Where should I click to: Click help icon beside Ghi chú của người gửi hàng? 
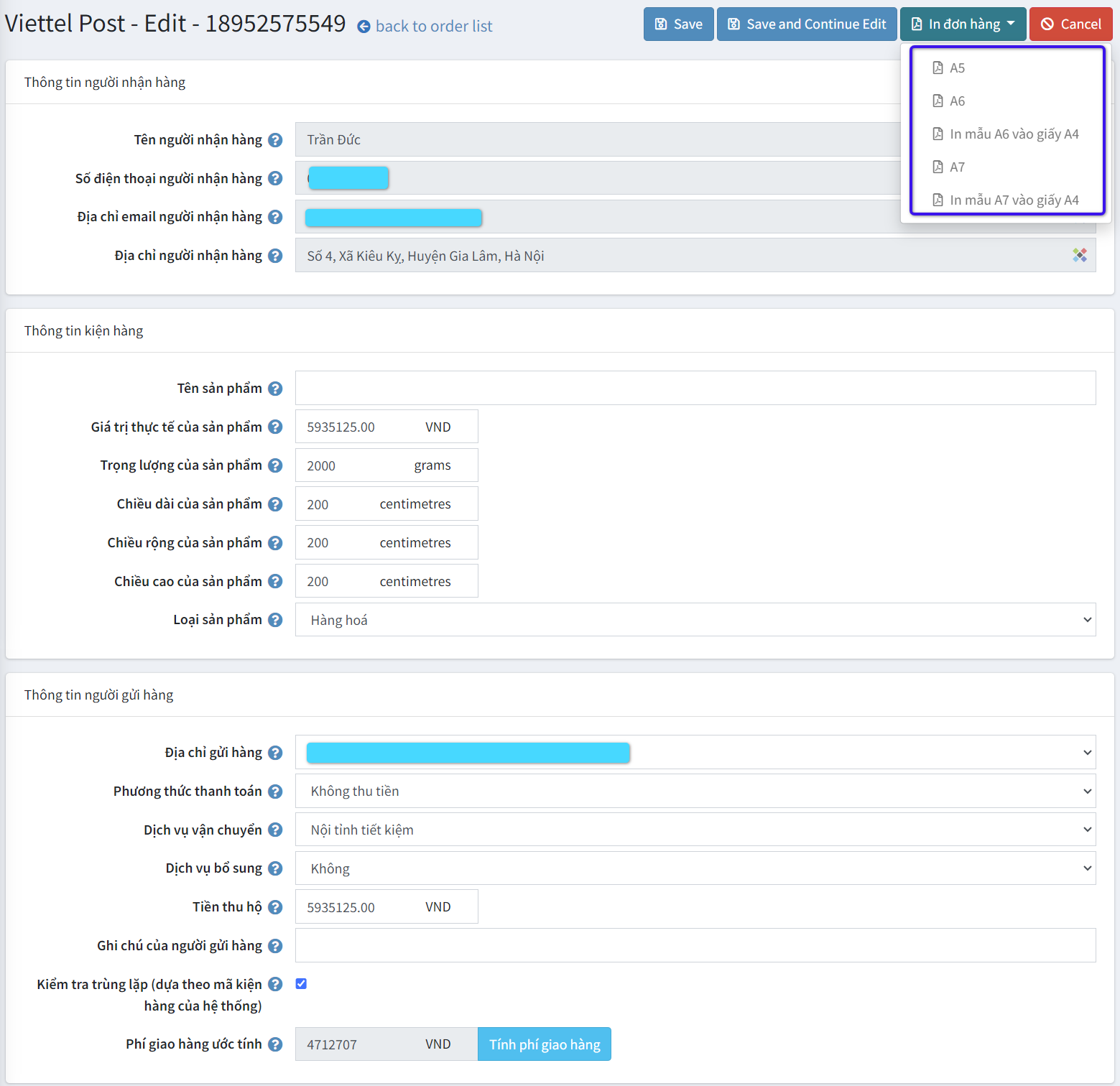[x=275, y=946]
